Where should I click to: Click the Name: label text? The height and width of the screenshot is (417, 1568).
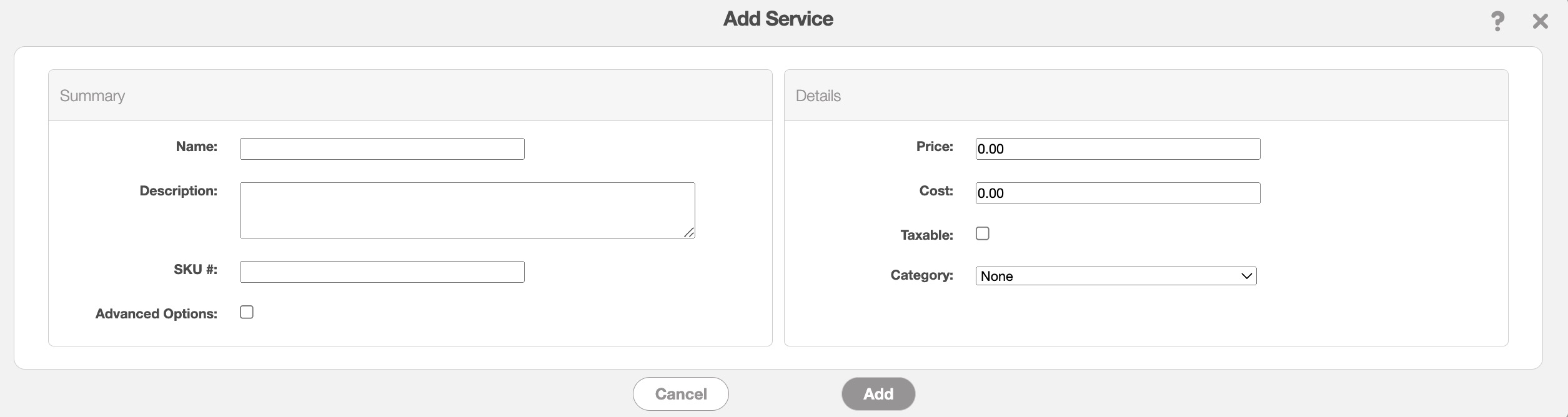pyautogui.click(x=196, y=147)
